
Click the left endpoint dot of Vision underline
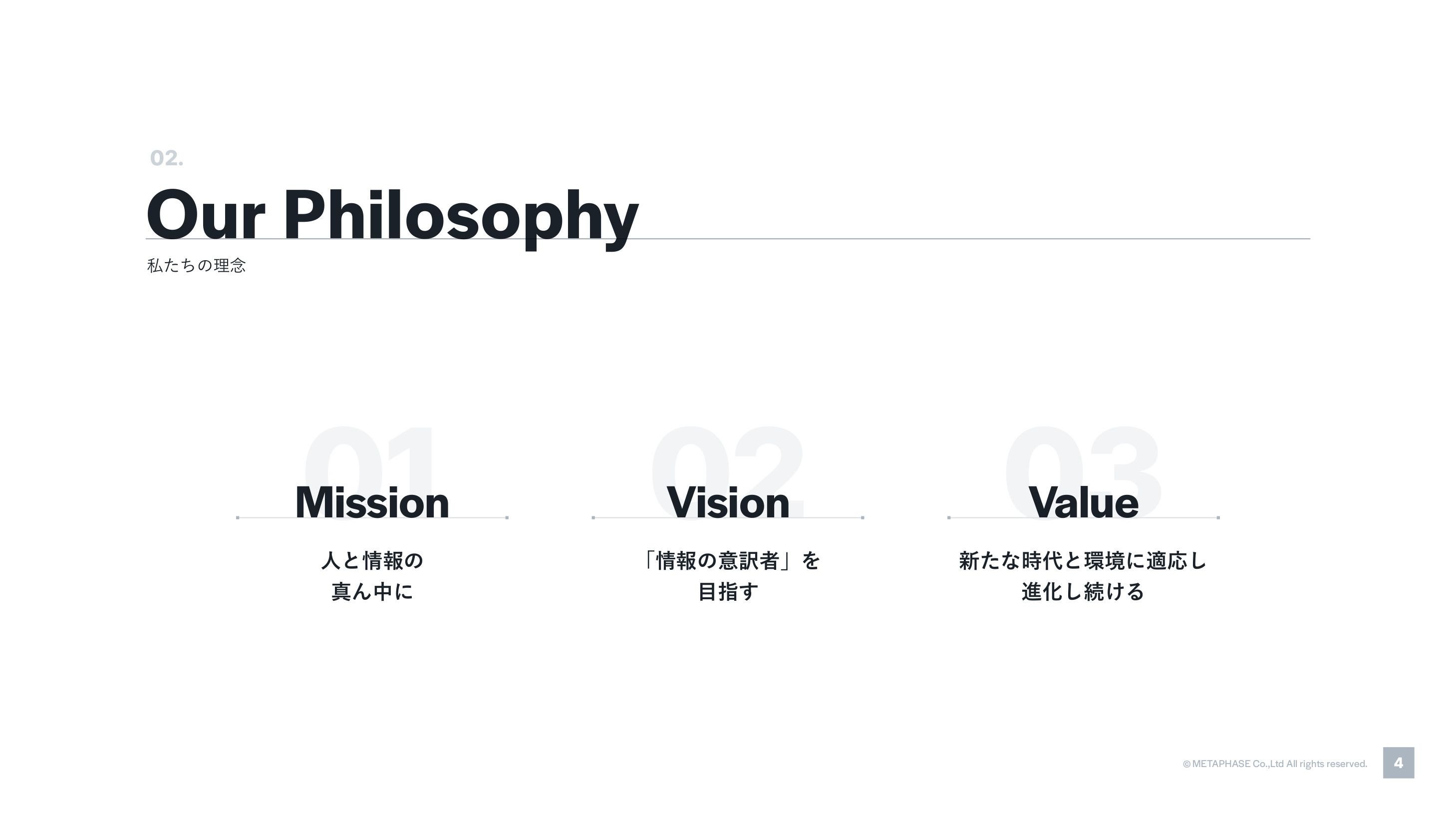pyautogui.click(x=593, y=517)
